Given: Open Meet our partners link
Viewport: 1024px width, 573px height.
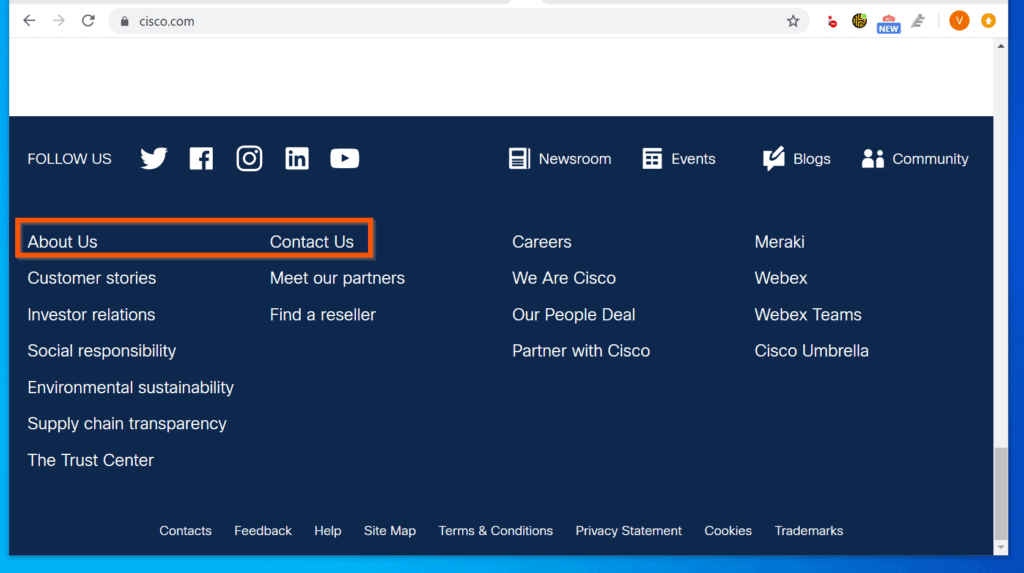Looking at the screenshot, I should 337,278.
